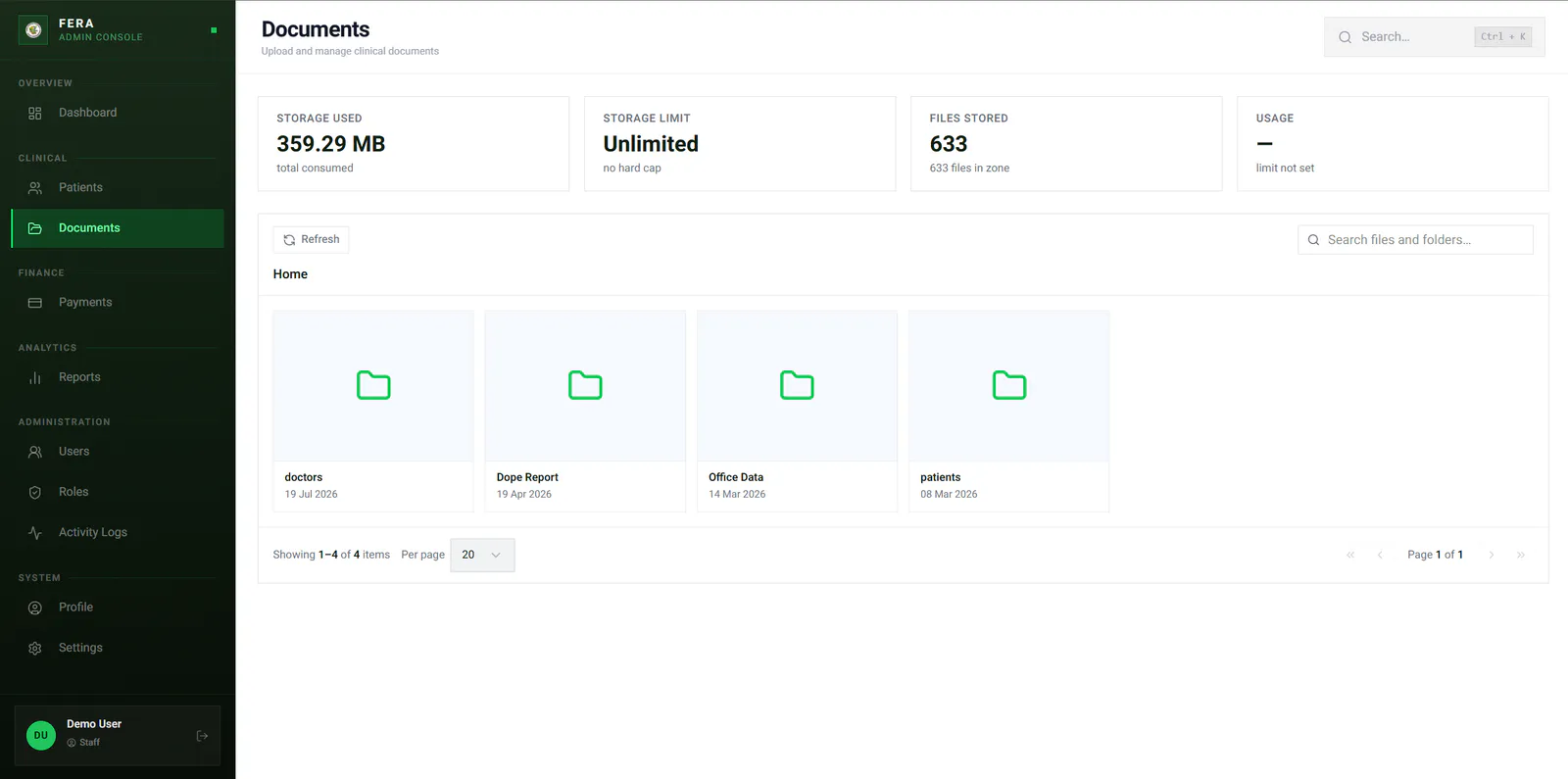Click the 19 Apr 2026 date

tap(524, 494)
